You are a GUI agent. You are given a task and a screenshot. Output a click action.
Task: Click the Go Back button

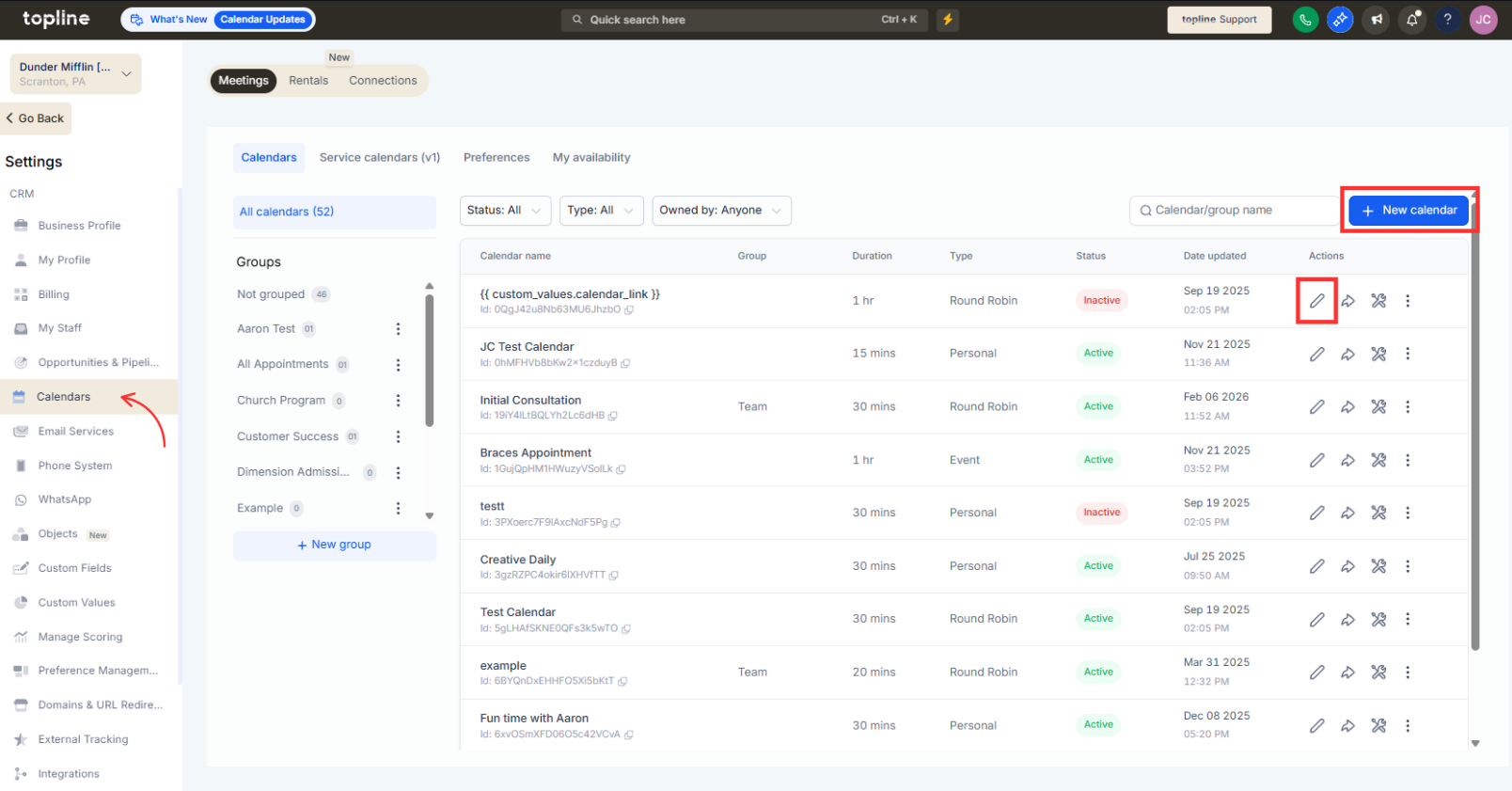(x=36, y=119)
